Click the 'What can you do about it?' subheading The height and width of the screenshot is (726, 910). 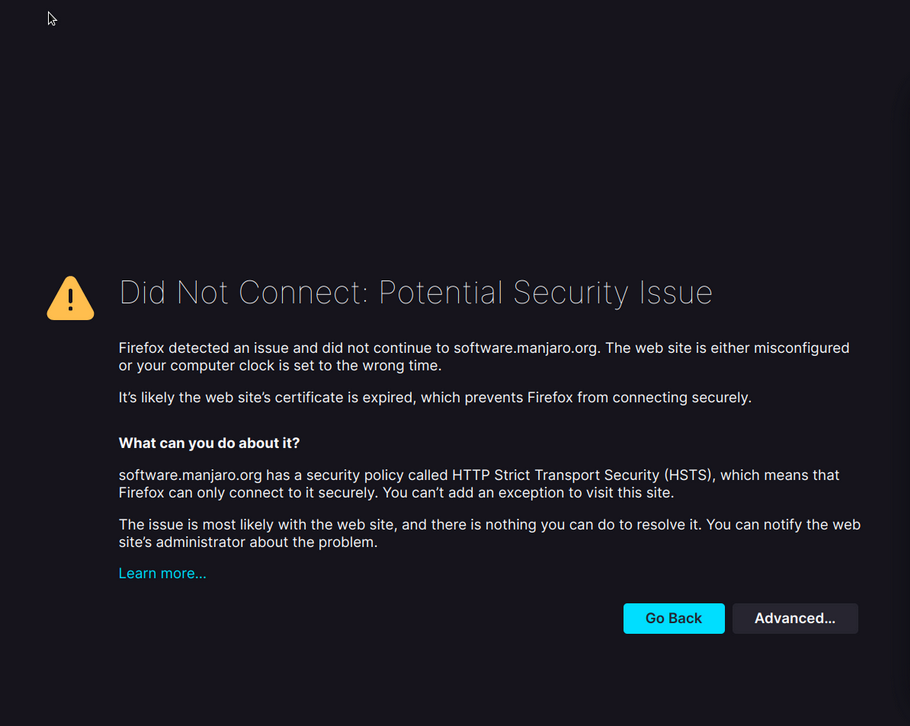209,443
